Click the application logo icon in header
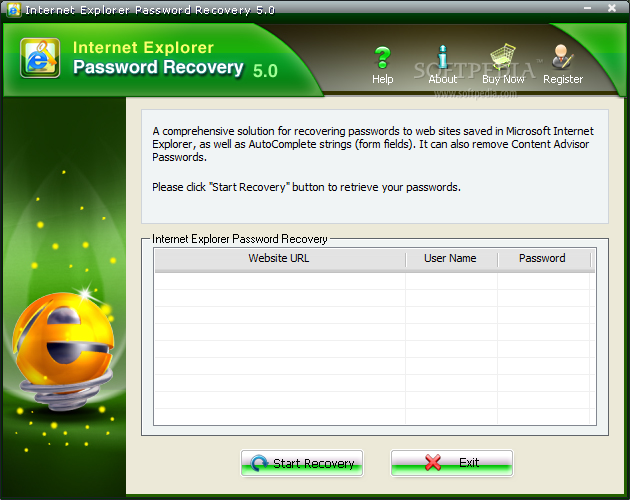Image resolution: width=630 pixels, height=500 pixels. [40, 58]
